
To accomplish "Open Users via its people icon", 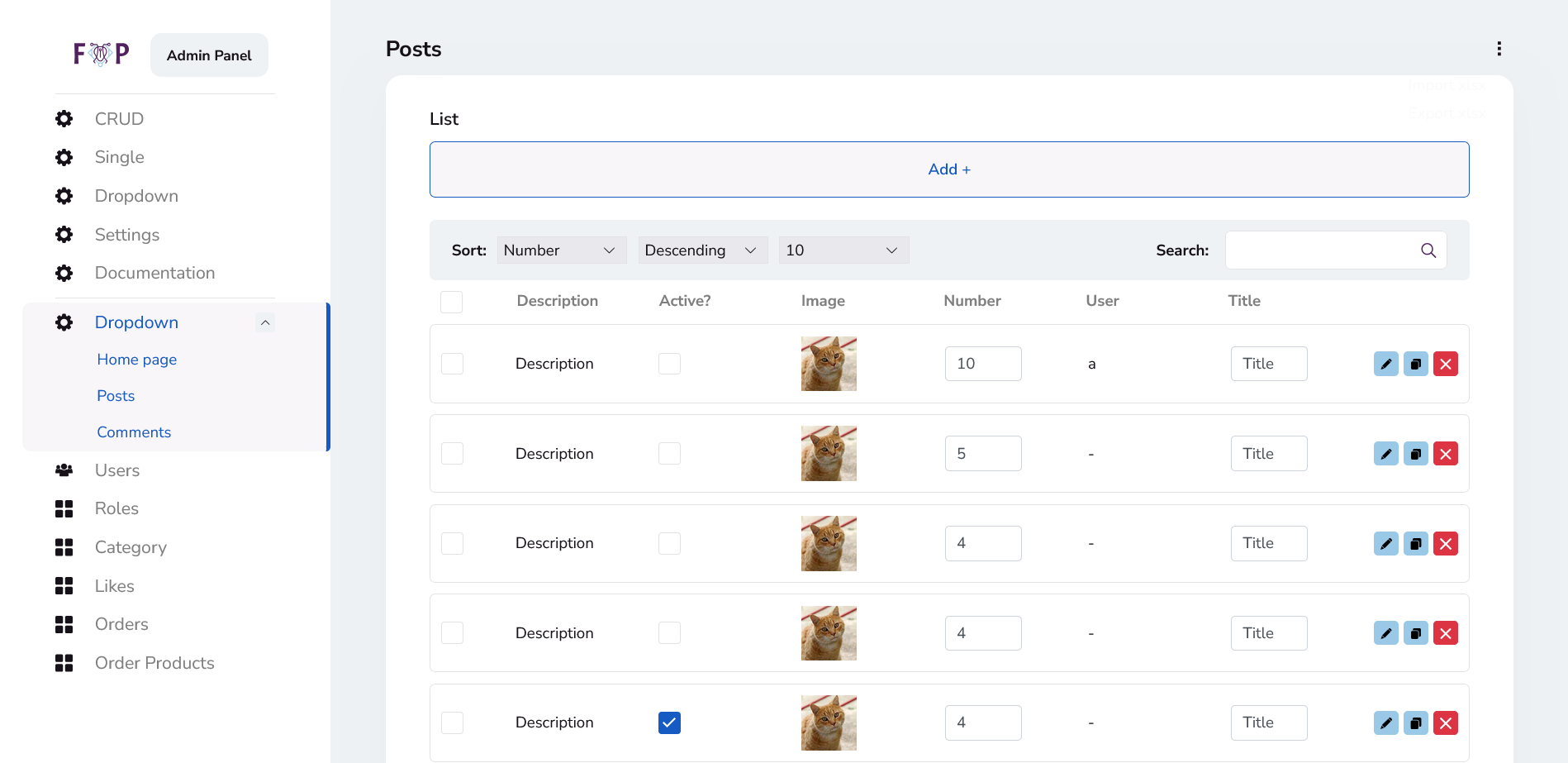I will tap(64, 470).
